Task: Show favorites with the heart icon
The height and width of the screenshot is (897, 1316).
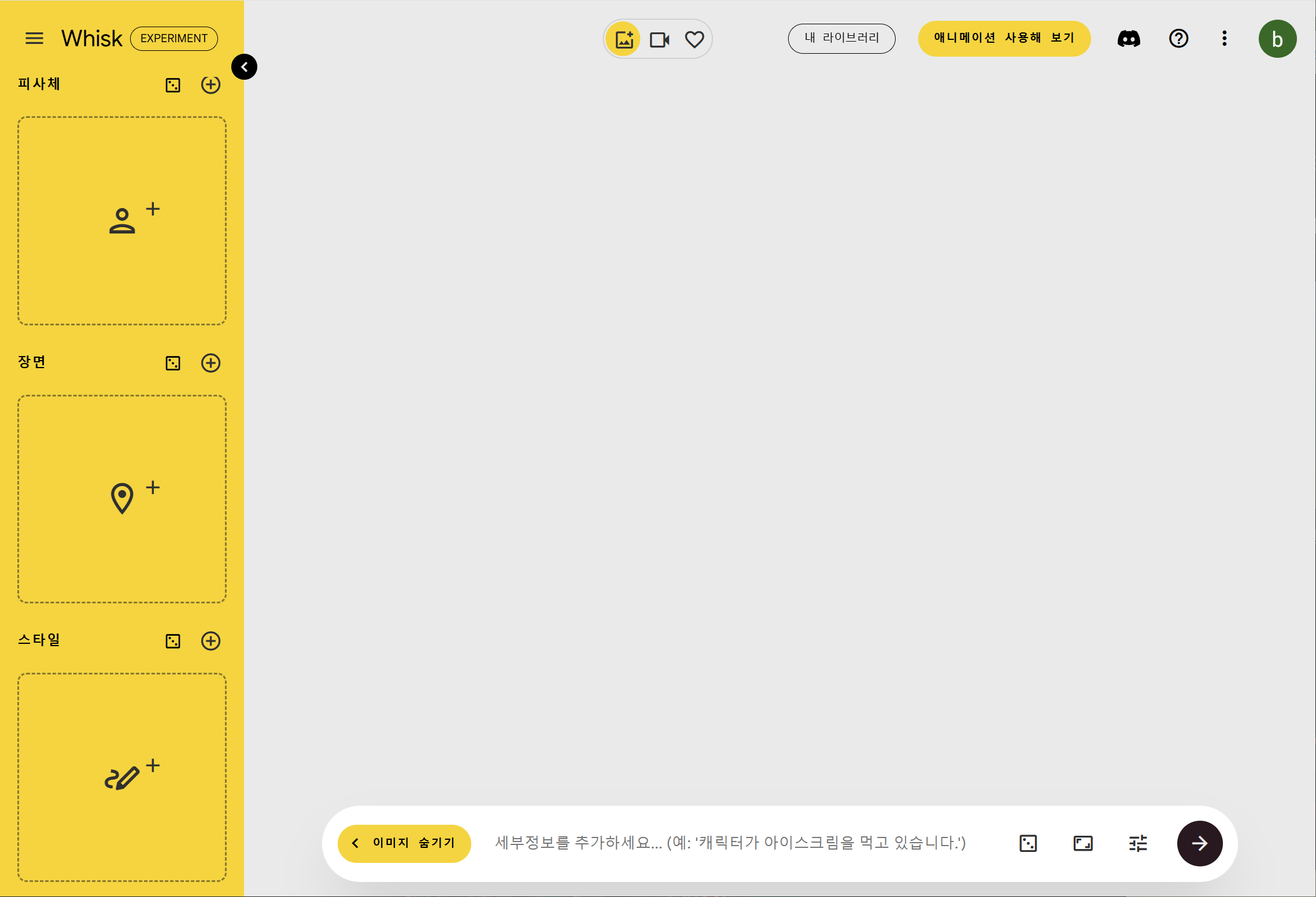Action: [x=694, y=39]
